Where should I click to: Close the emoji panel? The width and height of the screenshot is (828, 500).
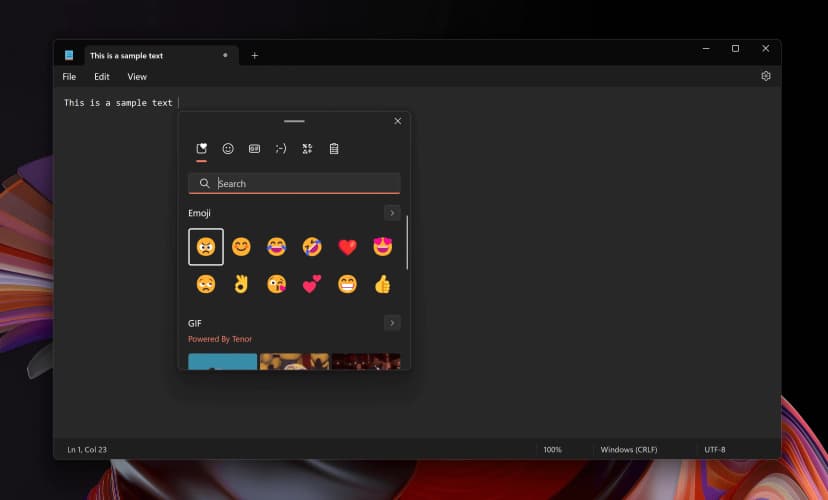(398, 121)
